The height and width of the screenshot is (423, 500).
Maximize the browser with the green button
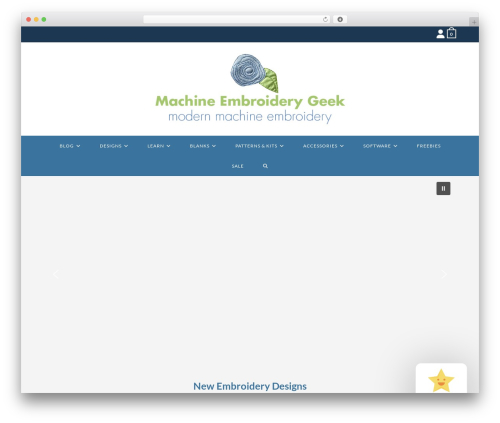coord(44,19)
